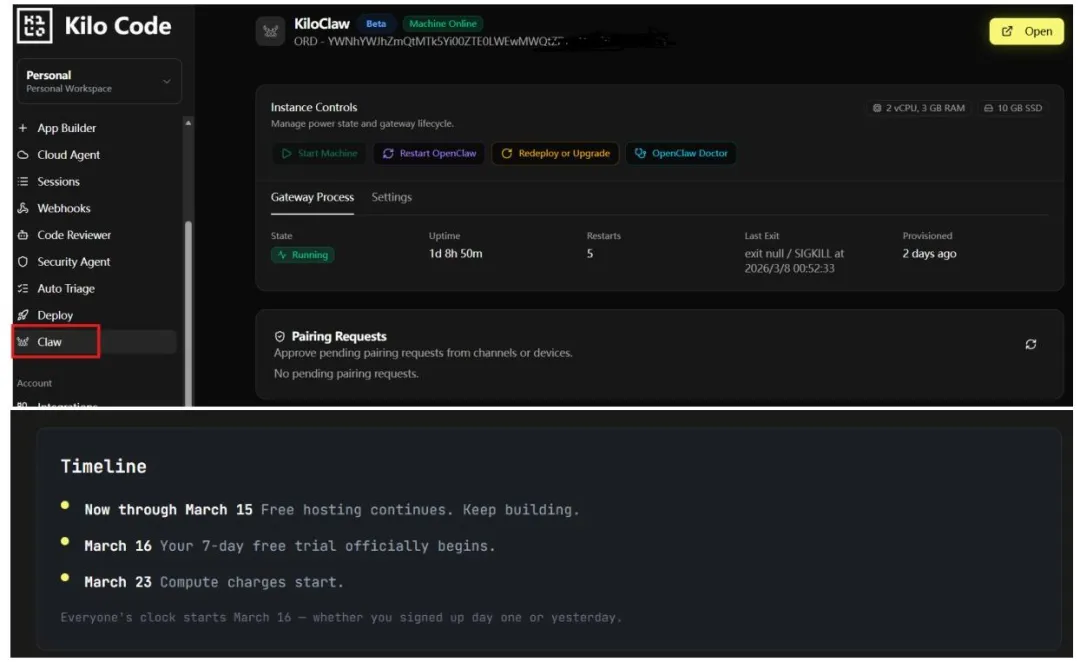Click the Code Reviewer icon

click(x=23, y=235)
